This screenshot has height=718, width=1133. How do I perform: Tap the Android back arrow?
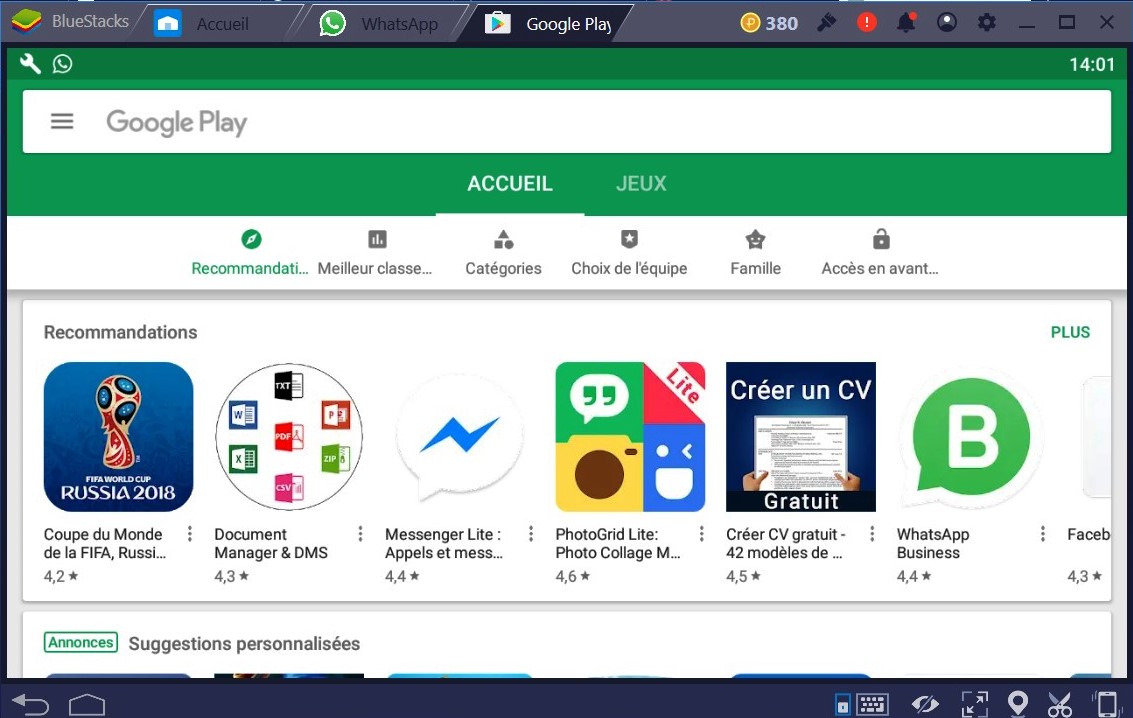coord(30,703)
